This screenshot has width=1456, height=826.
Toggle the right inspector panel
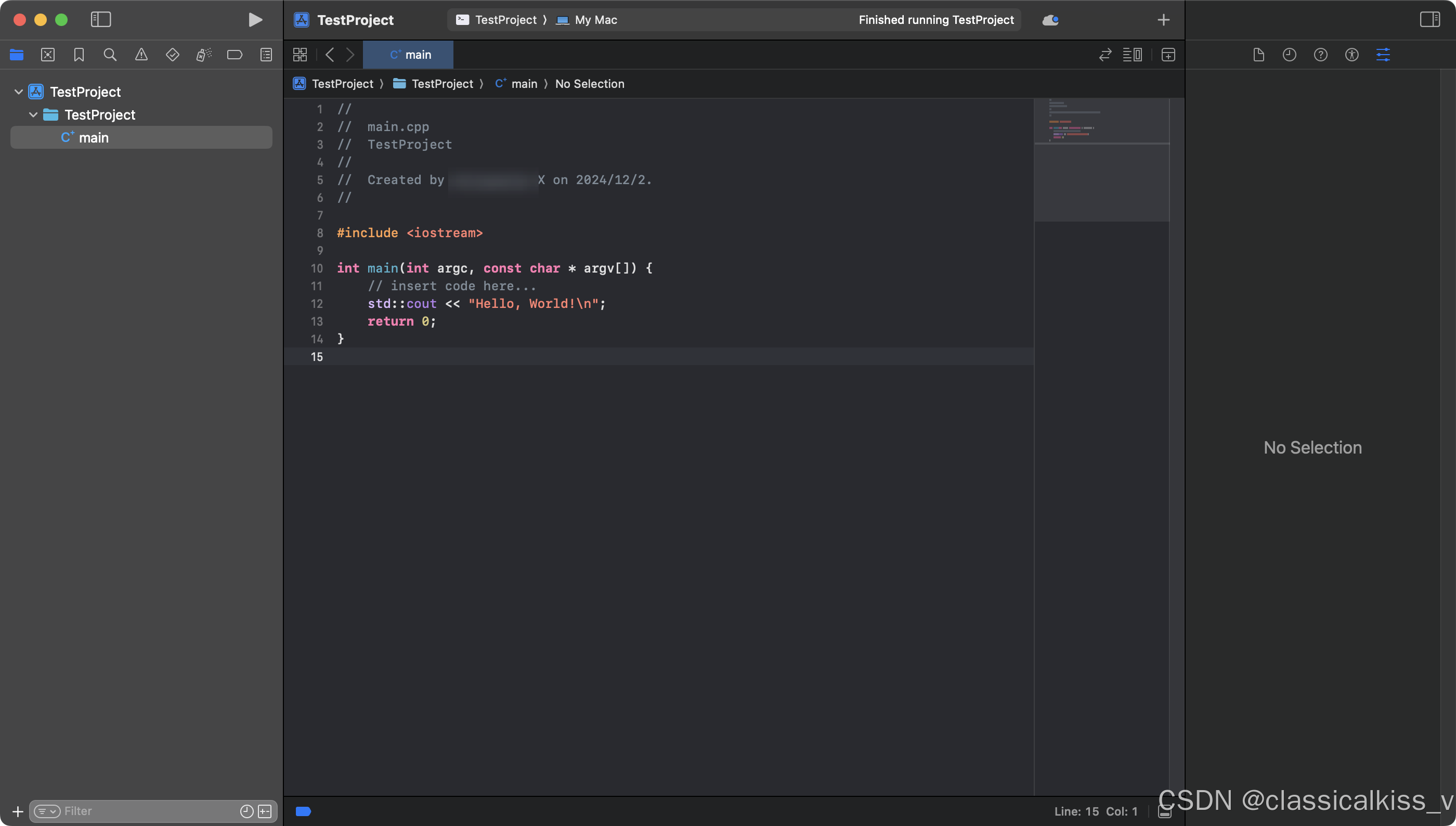click(x=1429, y=20)
